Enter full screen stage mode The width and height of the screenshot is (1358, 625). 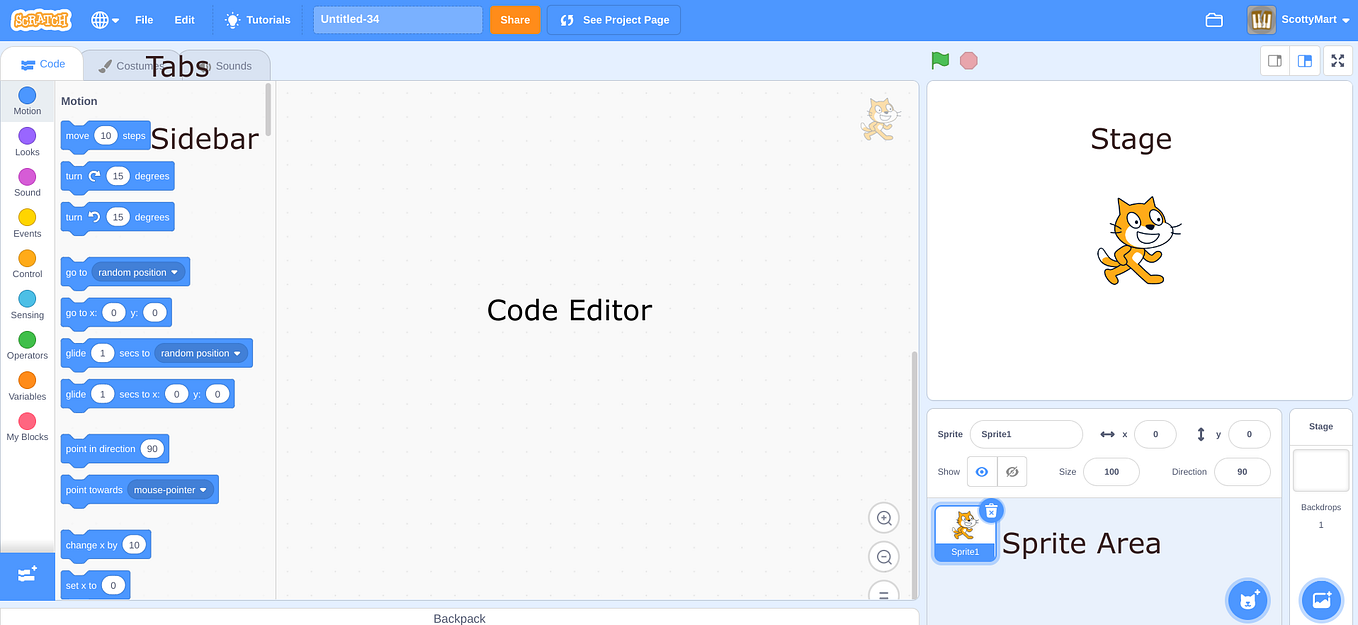[1337, 60]
